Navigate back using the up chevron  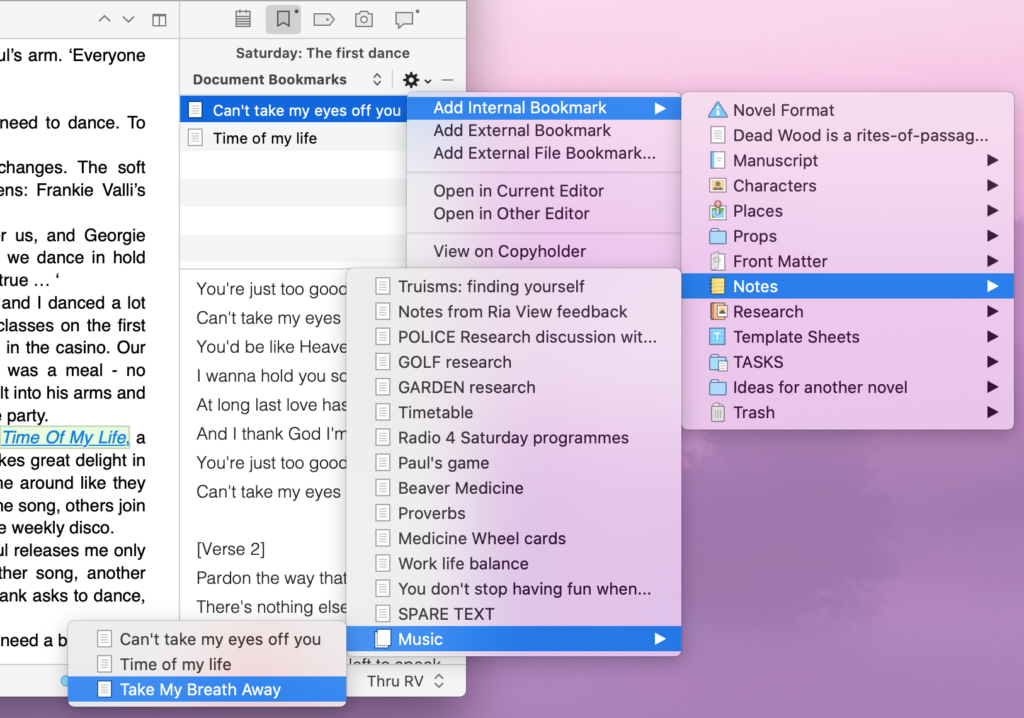pyautogui.click(x=103, y=18)
